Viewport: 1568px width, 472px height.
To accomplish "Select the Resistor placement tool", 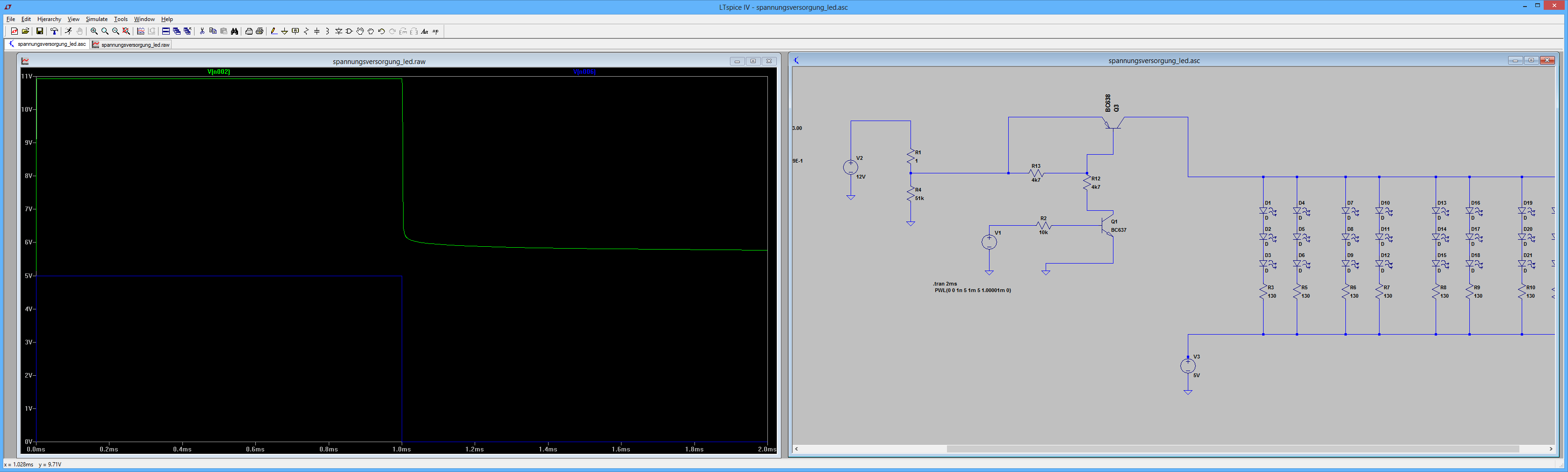I will [x=306, y=31].
